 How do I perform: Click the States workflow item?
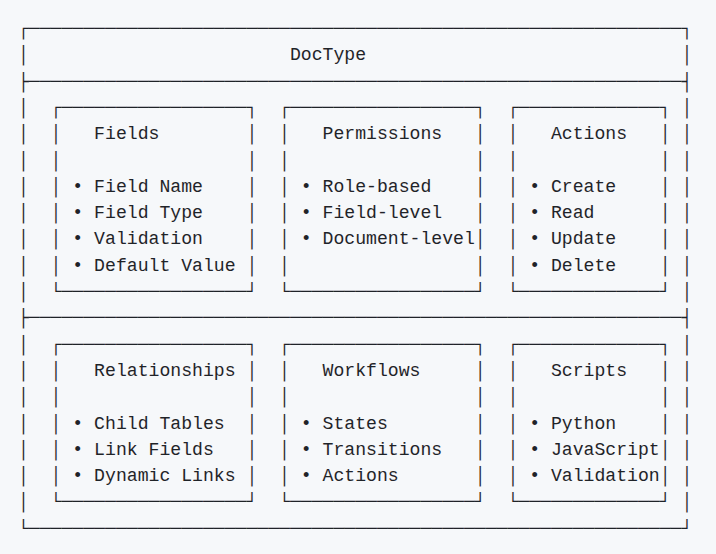coord(355,423)
